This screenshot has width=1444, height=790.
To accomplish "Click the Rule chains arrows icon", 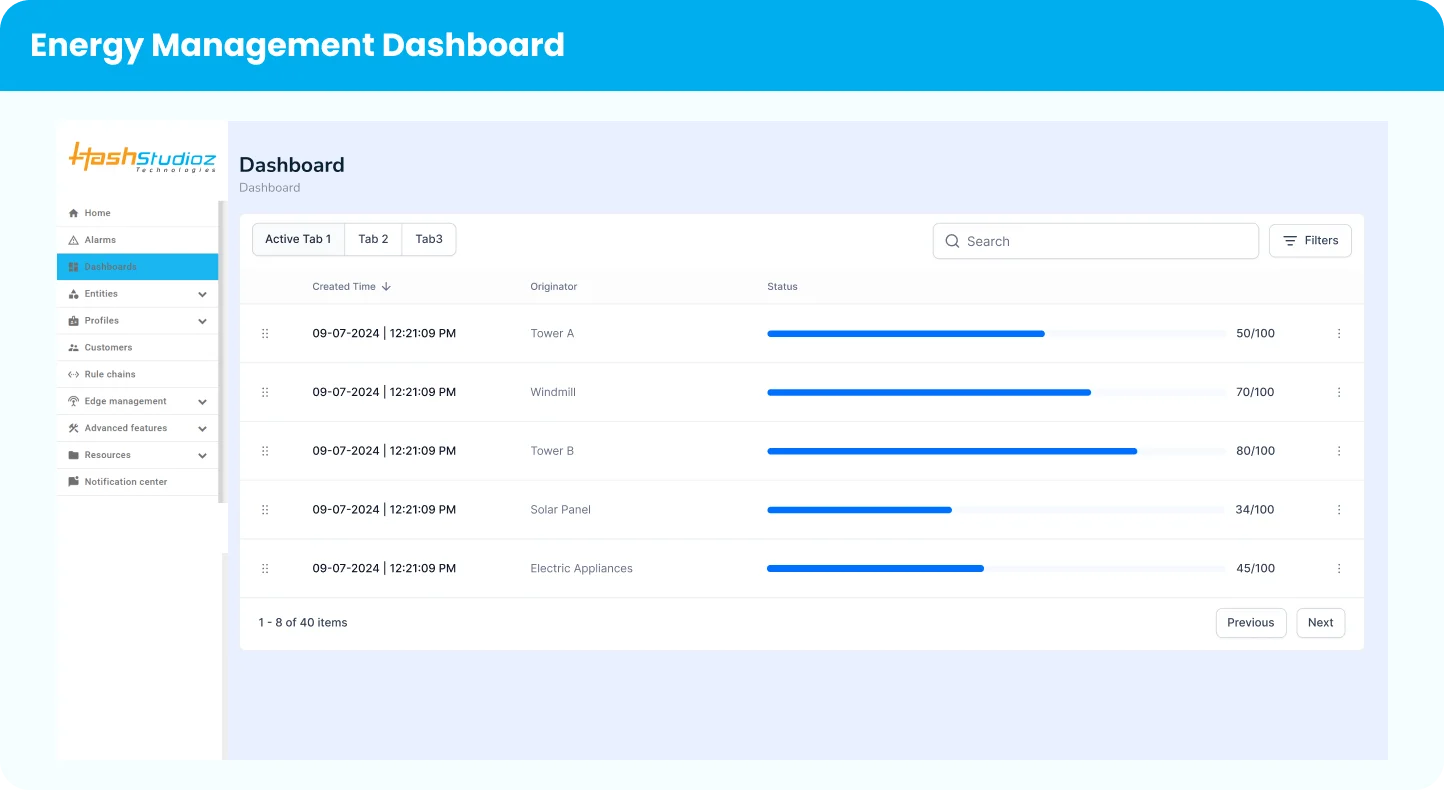I will point(73,374).
